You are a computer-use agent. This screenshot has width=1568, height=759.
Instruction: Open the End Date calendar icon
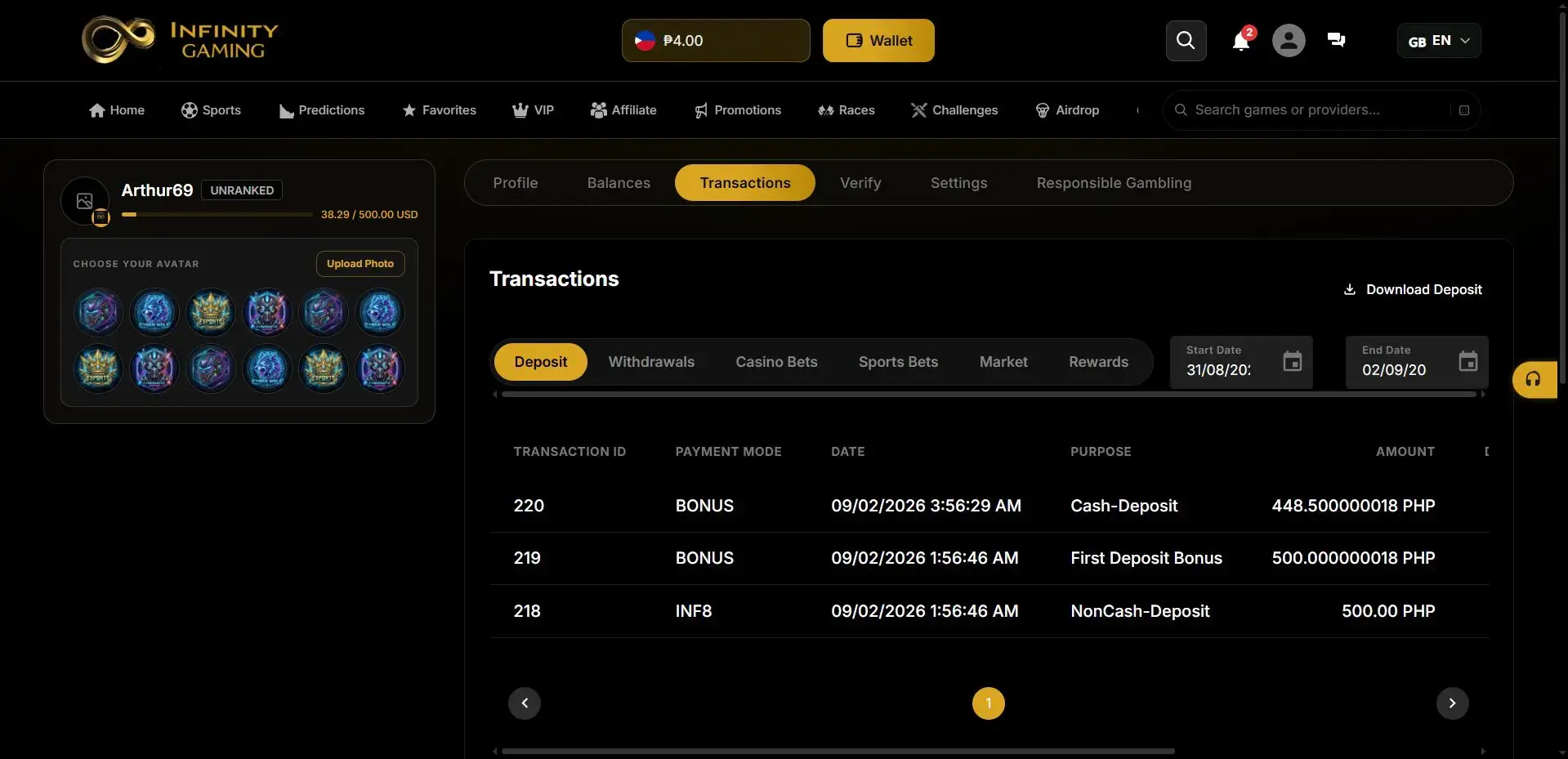(1467, 361)
